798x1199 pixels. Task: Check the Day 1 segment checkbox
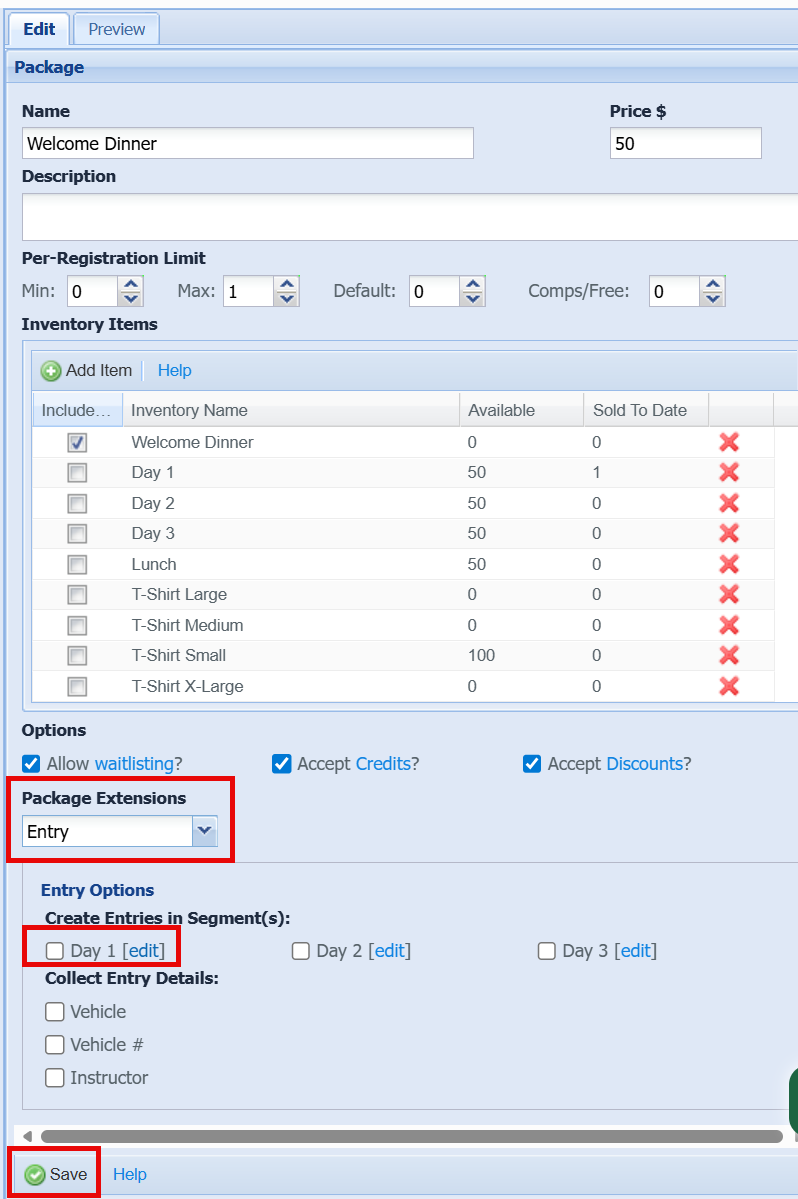coord(55,951)
